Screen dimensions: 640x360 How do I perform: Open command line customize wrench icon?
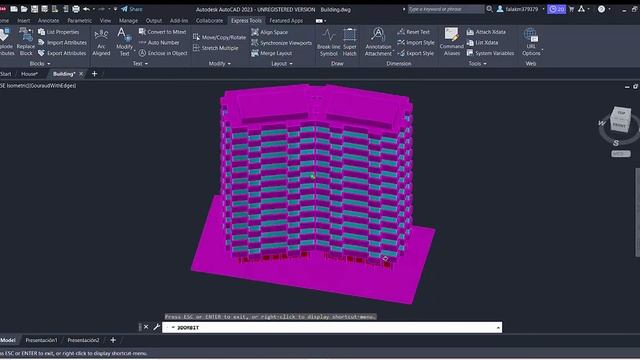156,327
